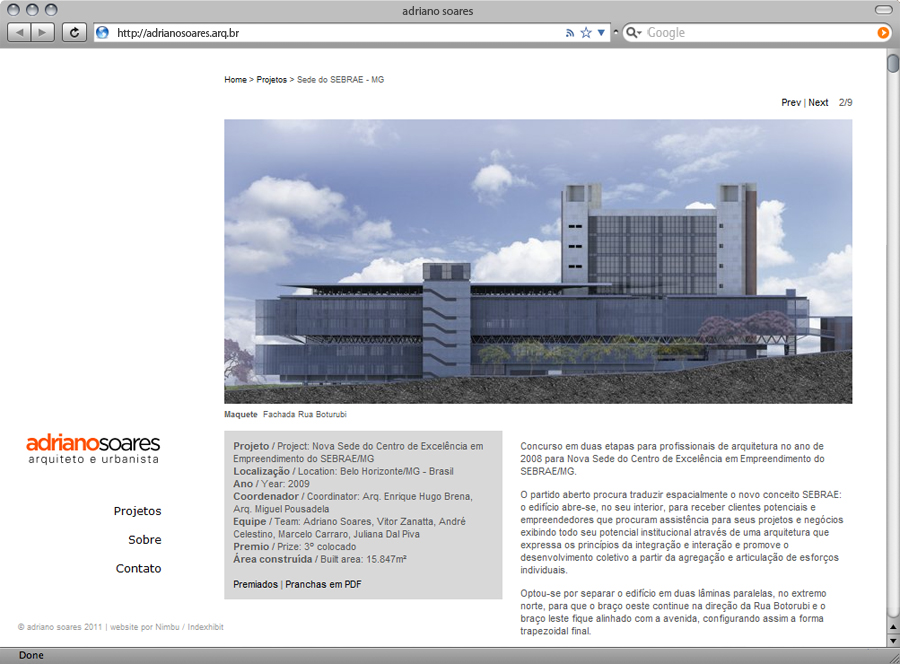This screenshot has height=664, width=900.
Task: Click the 2/9 image counter text
Action: tap(845, 103)
